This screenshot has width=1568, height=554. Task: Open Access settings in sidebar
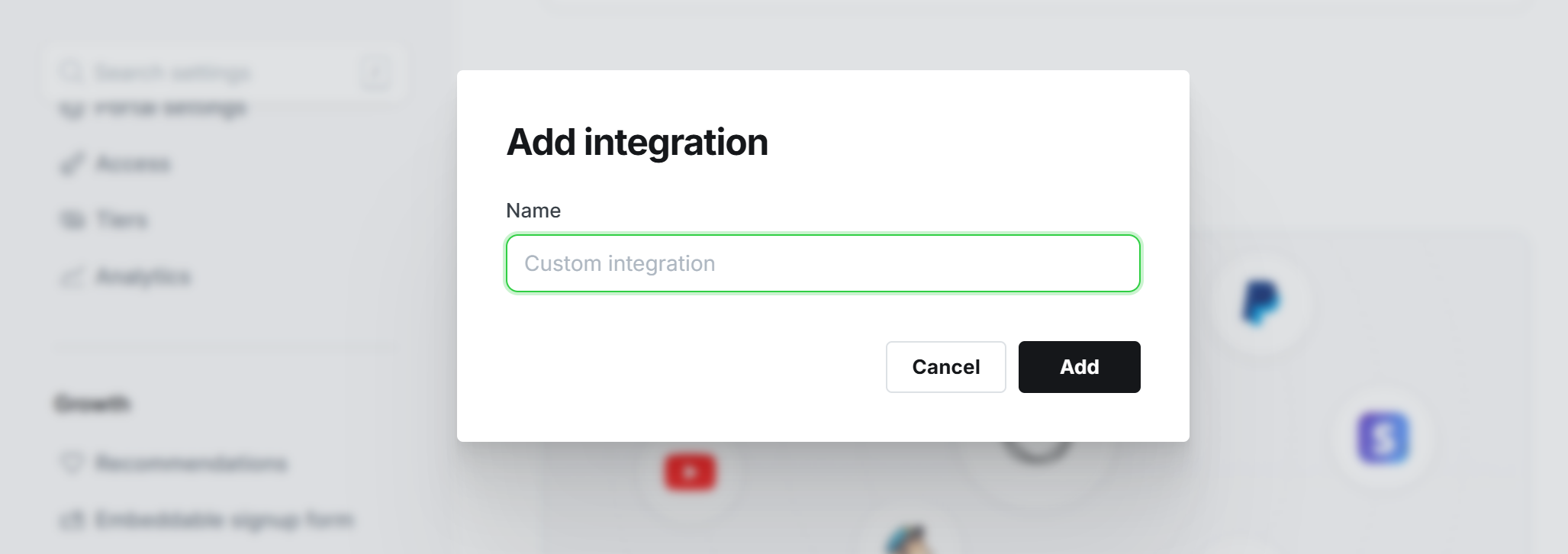click(134, 163)
